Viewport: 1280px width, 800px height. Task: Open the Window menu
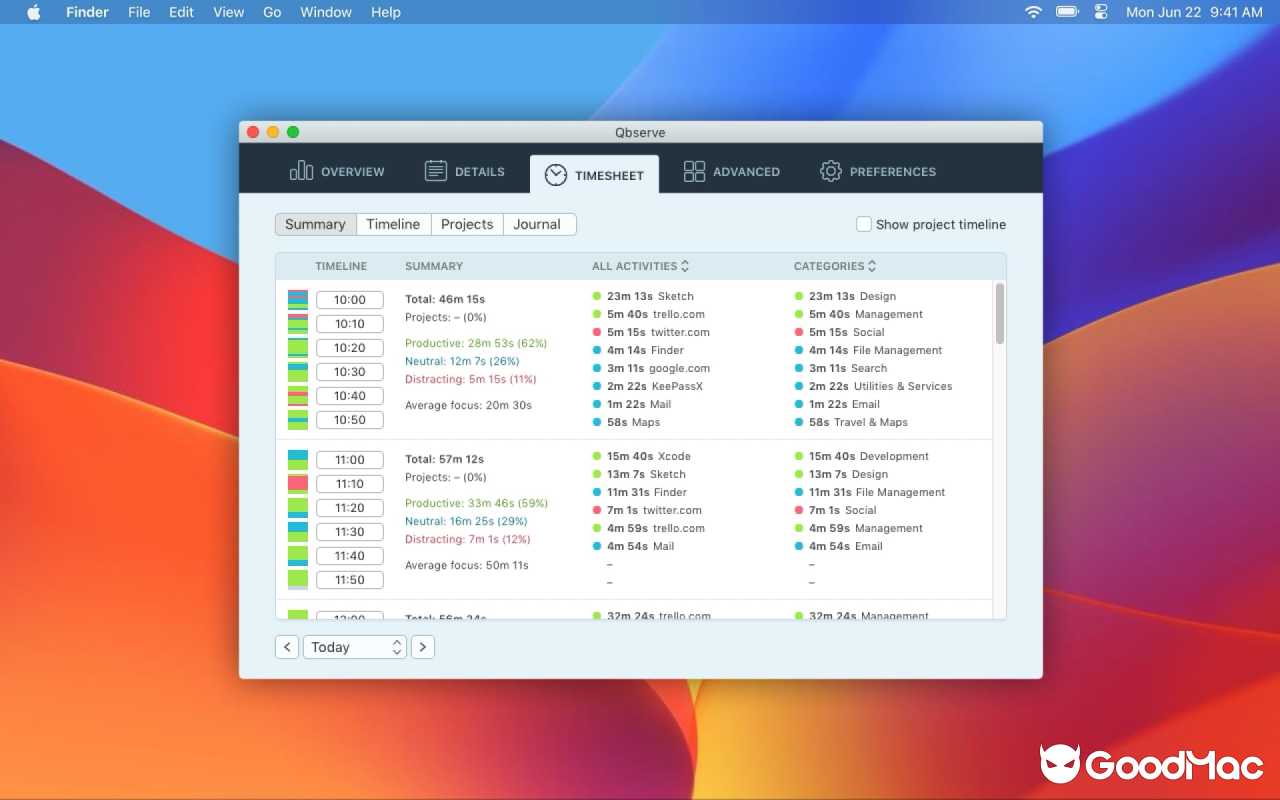(x=326, y=12)
